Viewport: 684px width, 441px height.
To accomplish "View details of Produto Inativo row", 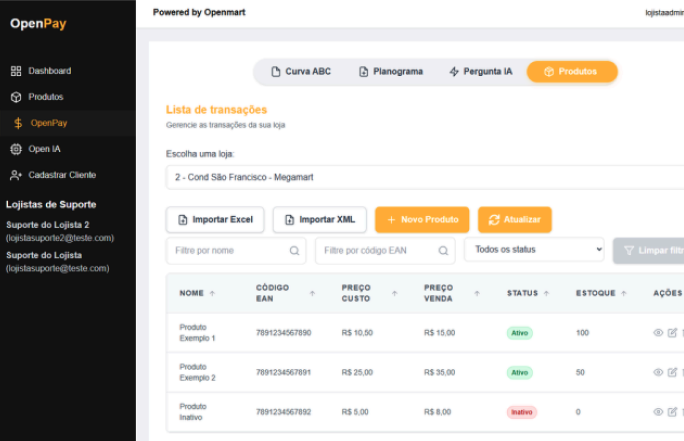I will 658,412.
